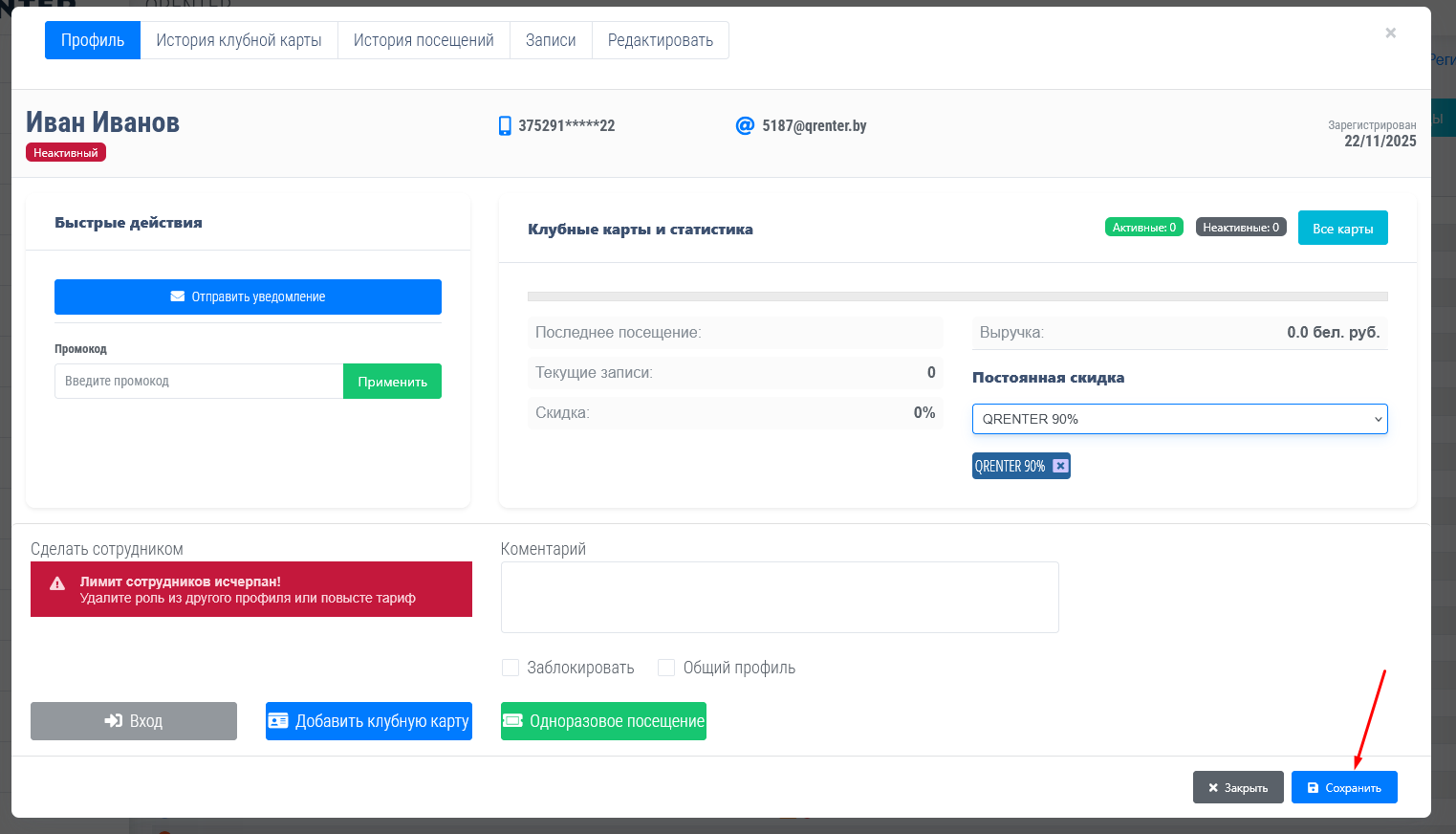Enable the Заблокировать checkbox
Viewport: 1456px width, 834px height.
point(511,668)
